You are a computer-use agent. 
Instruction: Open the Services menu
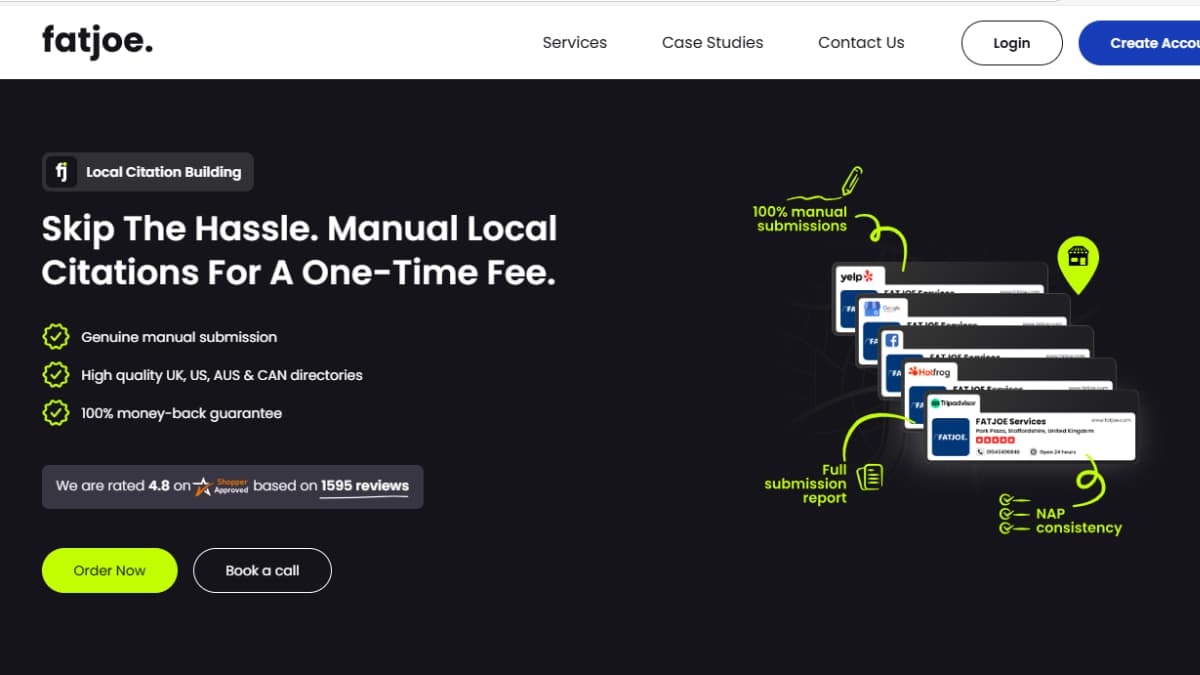click(x=574, y=43)
